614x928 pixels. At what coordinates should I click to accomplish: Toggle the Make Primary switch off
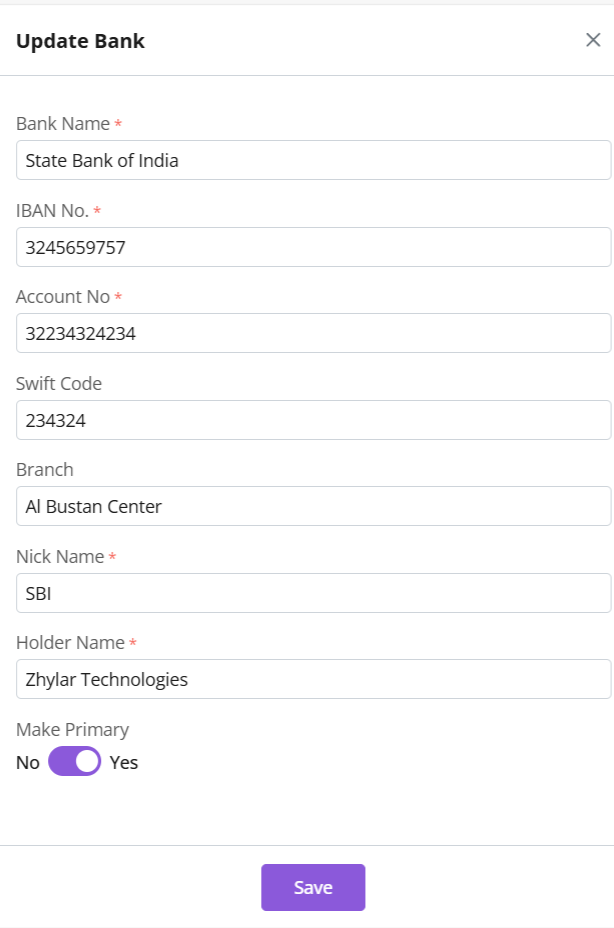pyautogui.click(x=75, y=762)
